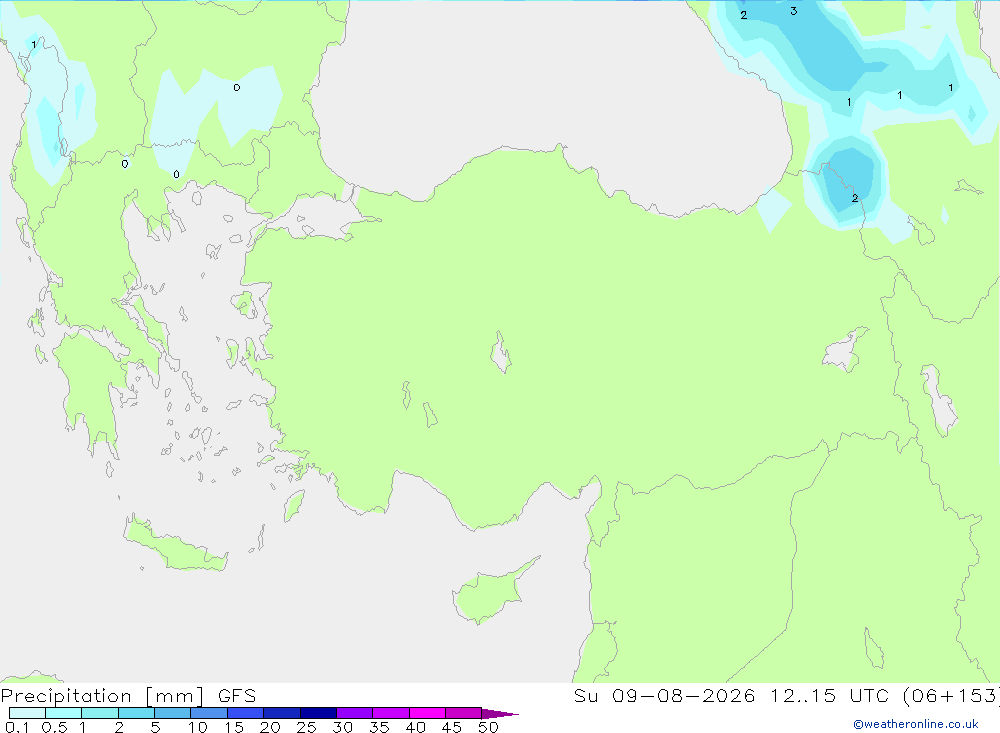Image resolution: width=1000 pixels, height=733 pixels.
Task: Click the '(06+153)' forecast run text
Action: (x=951, y=696)
